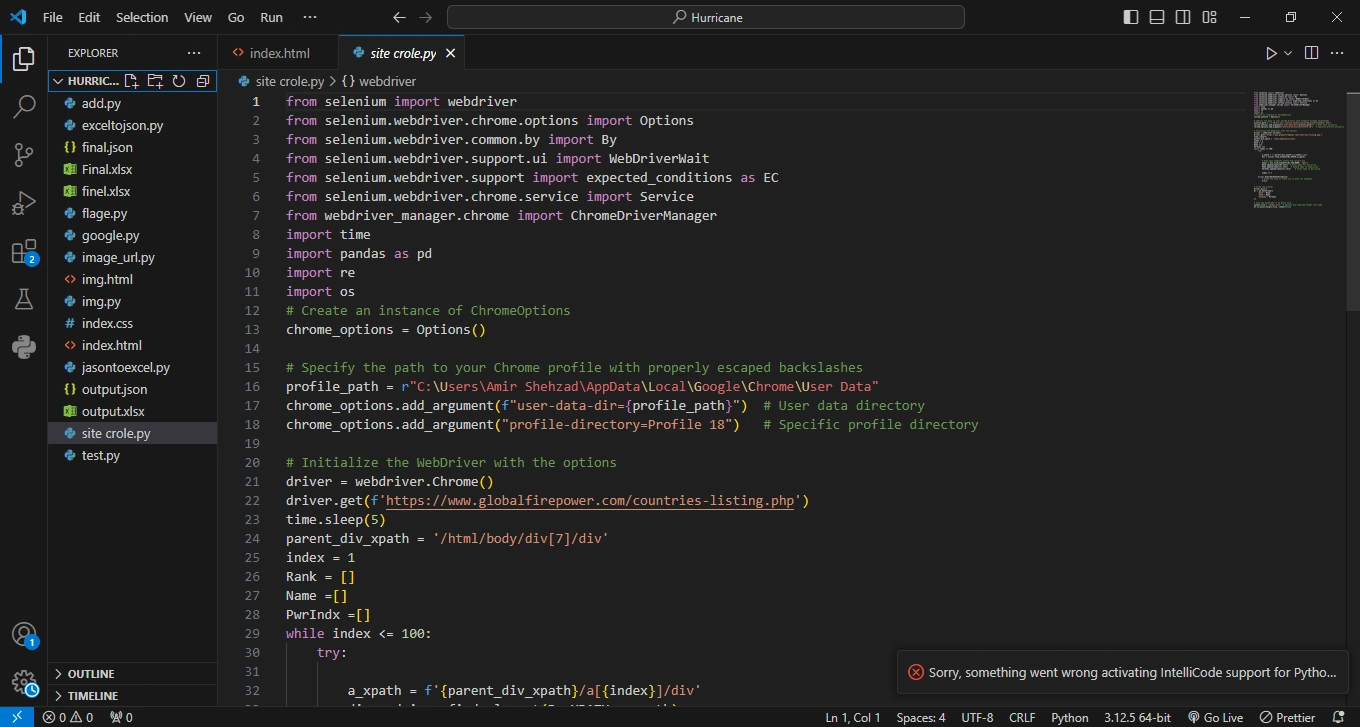Click the Split Editor Right icon
The image size is (1360, 727).
pos(1311,53)
